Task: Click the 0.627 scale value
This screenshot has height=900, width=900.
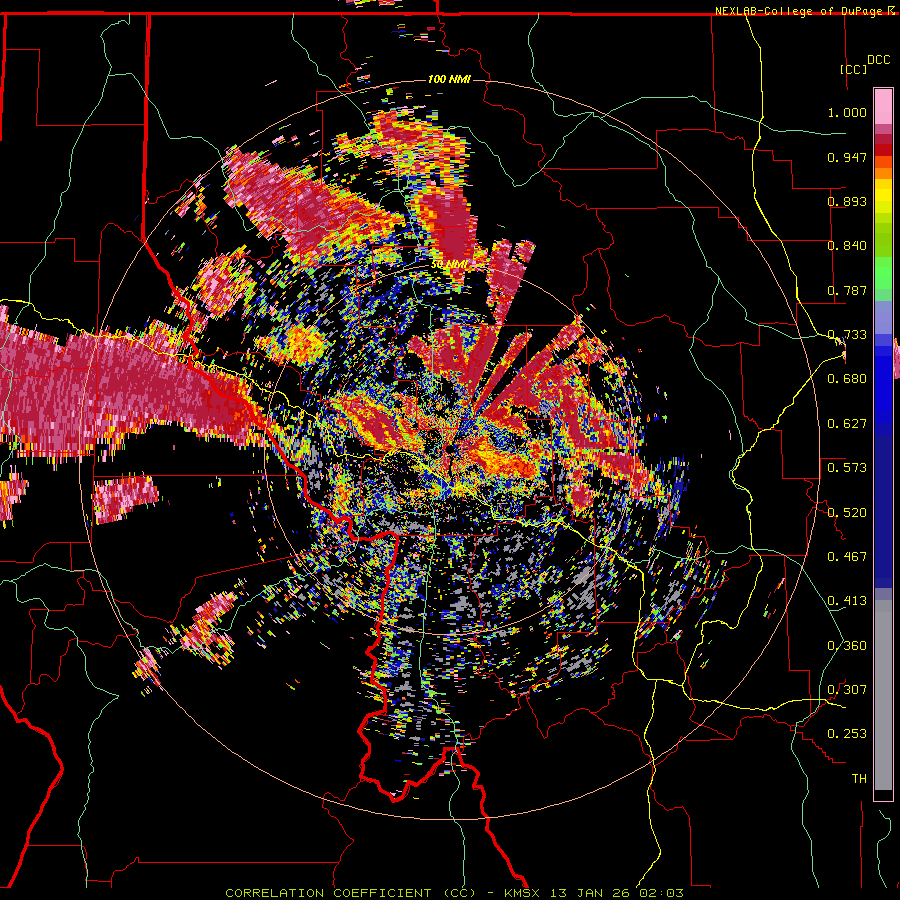Action: point(847,424)
